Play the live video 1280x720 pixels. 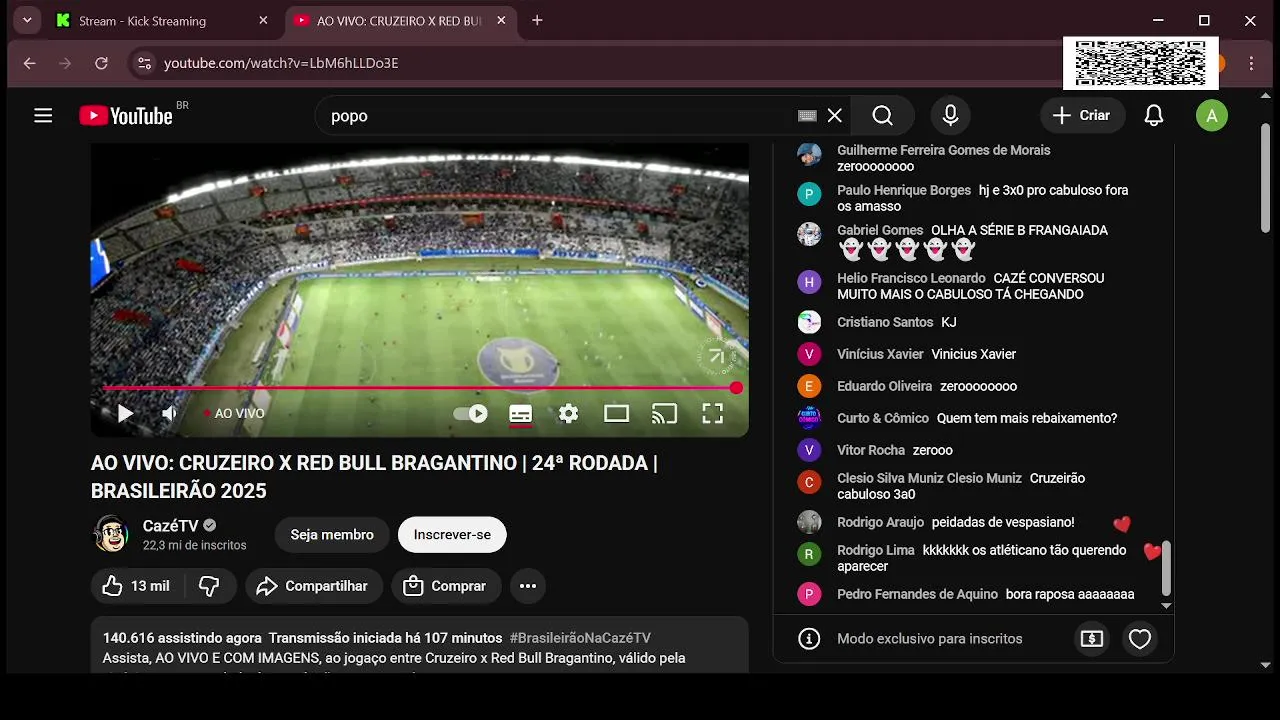click(125, 413)
